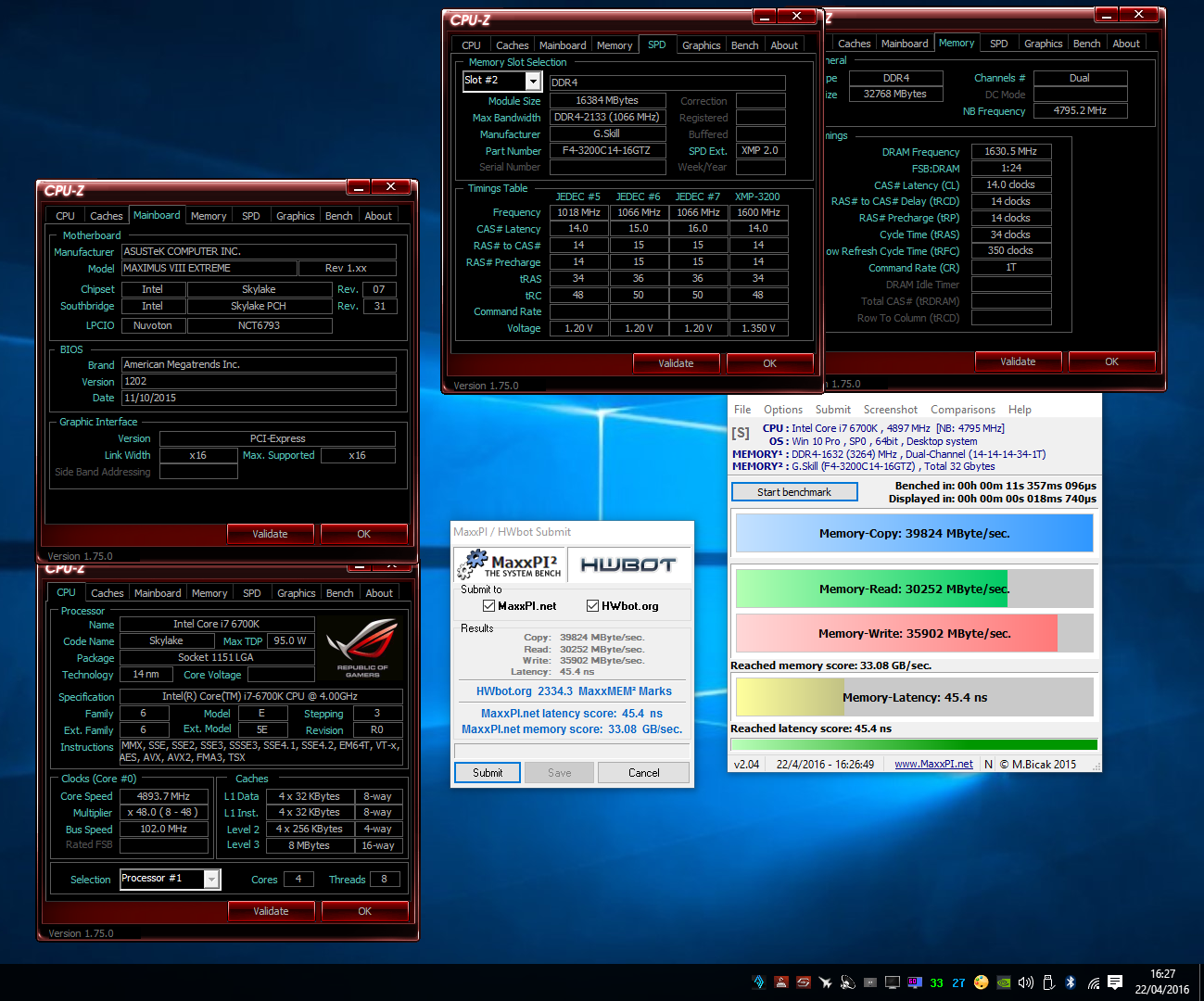Click the green 33 temperature tray icon
The width and height of the screenshot is (1204, 1001).
pos(937,982)
